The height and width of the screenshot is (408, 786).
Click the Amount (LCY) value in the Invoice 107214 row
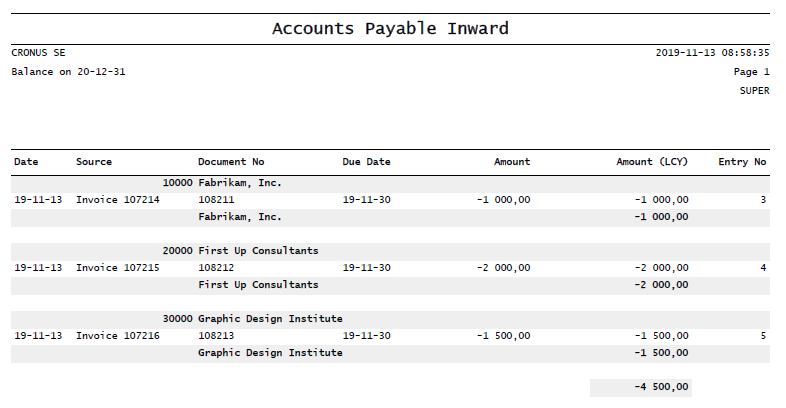(661, 199)
